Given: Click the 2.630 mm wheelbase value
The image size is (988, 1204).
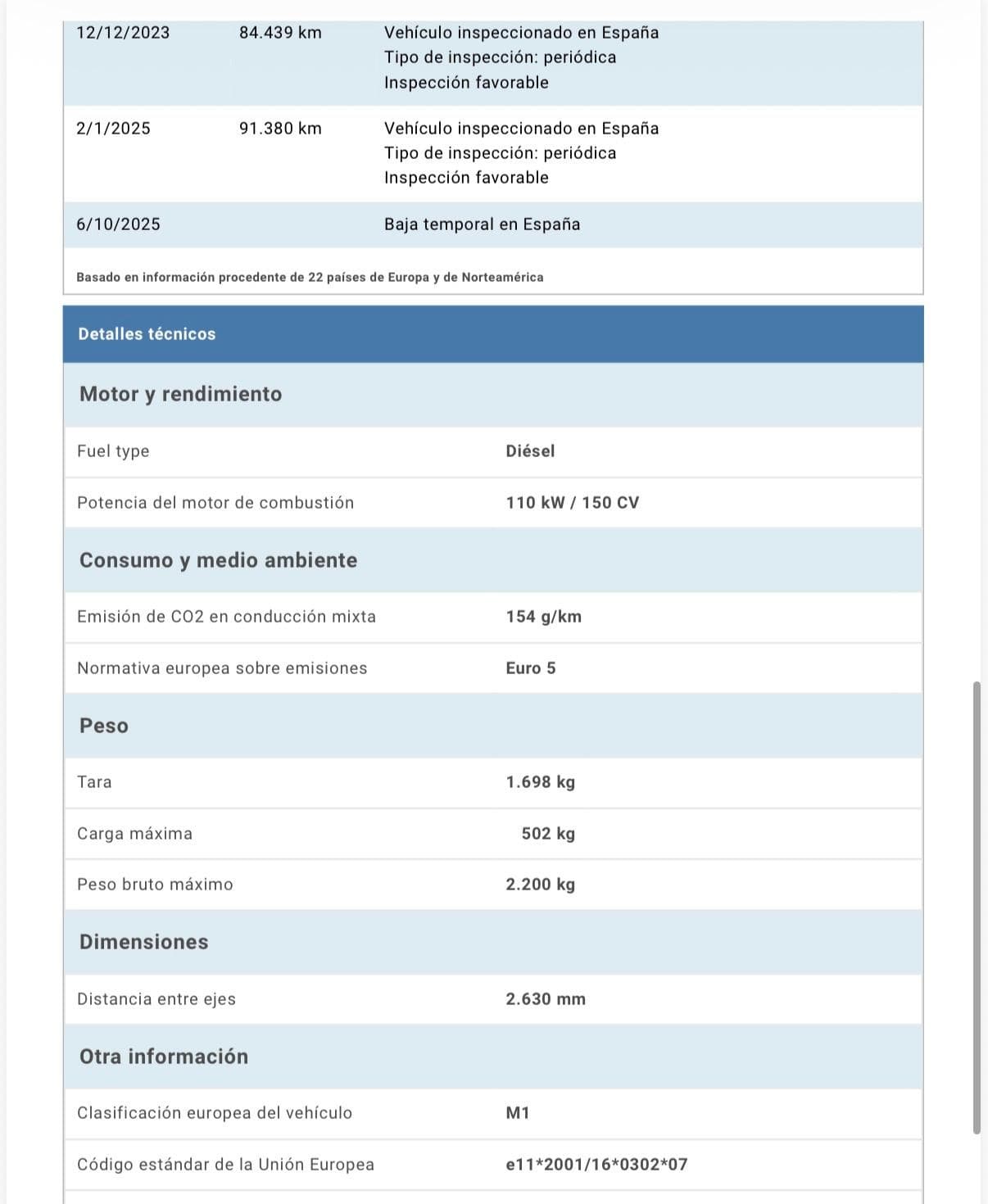Looking at the screenshot, I should coord(546,999).
